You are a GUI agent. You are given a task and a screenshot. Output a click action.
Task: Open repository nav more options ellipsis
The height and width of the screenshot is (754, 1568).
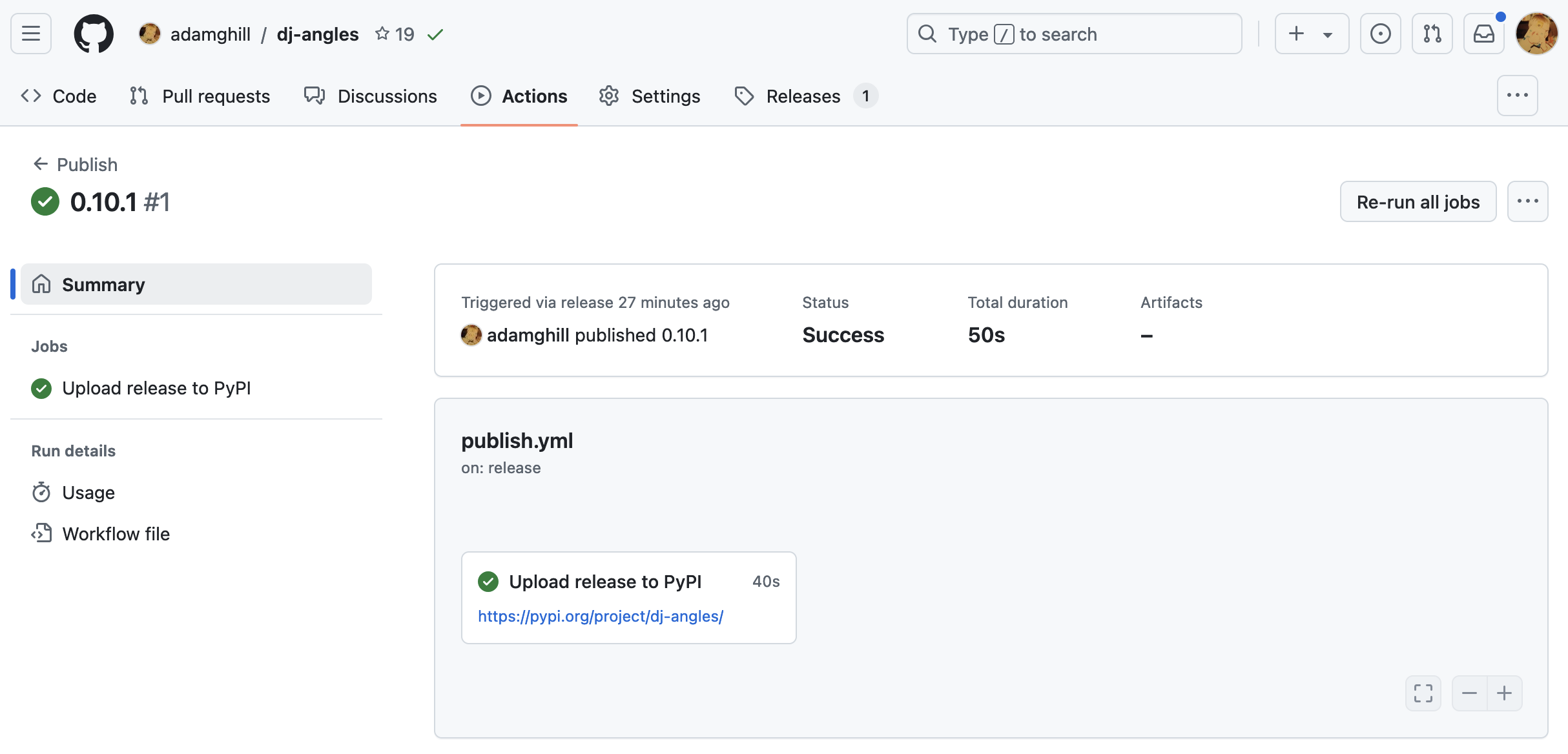tap(1517, 96)
